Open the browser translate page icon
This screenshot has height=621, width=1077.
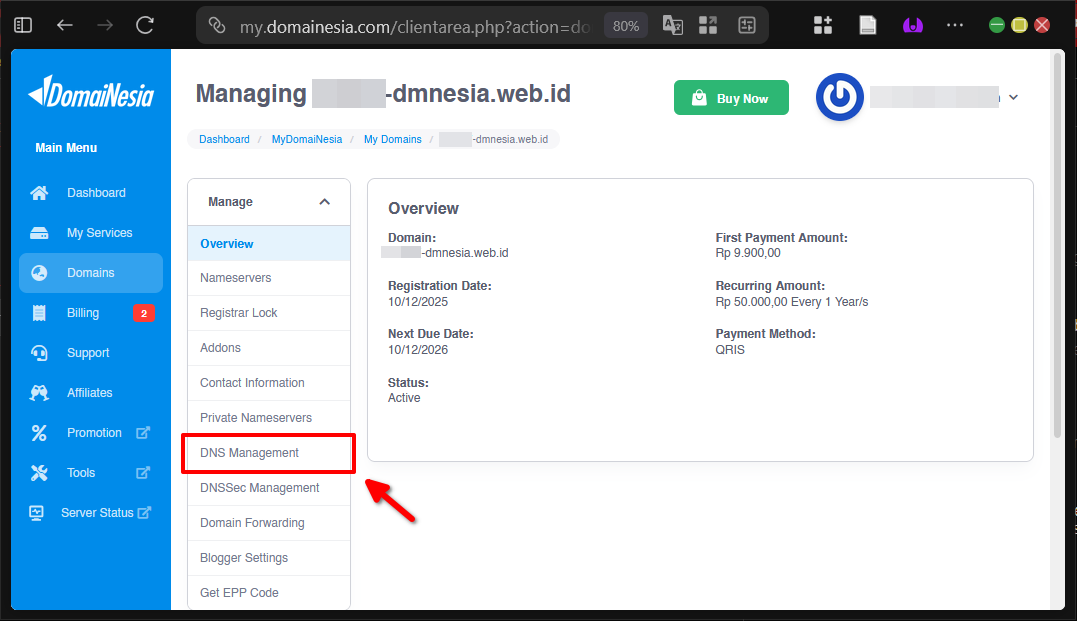coord(672,24)
